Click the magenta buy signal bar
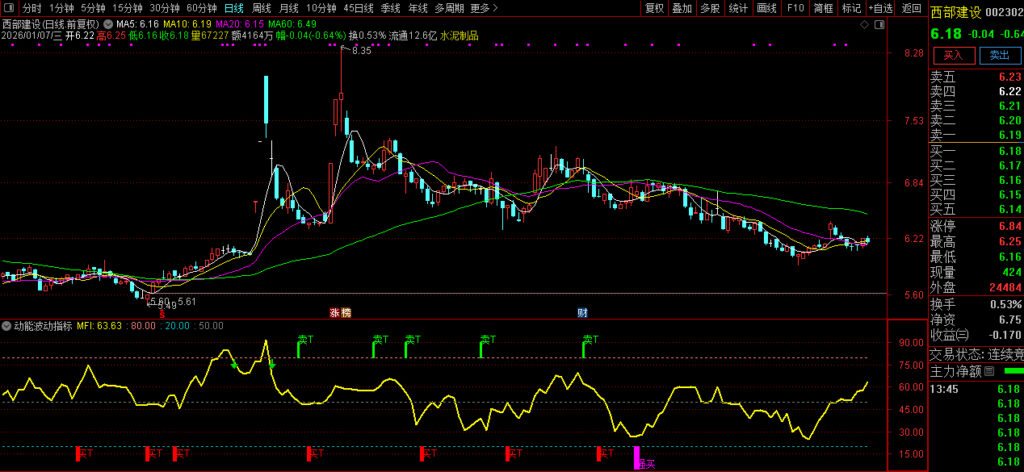Viewport: 1024px width, 472px height. (x=636, y=457)
